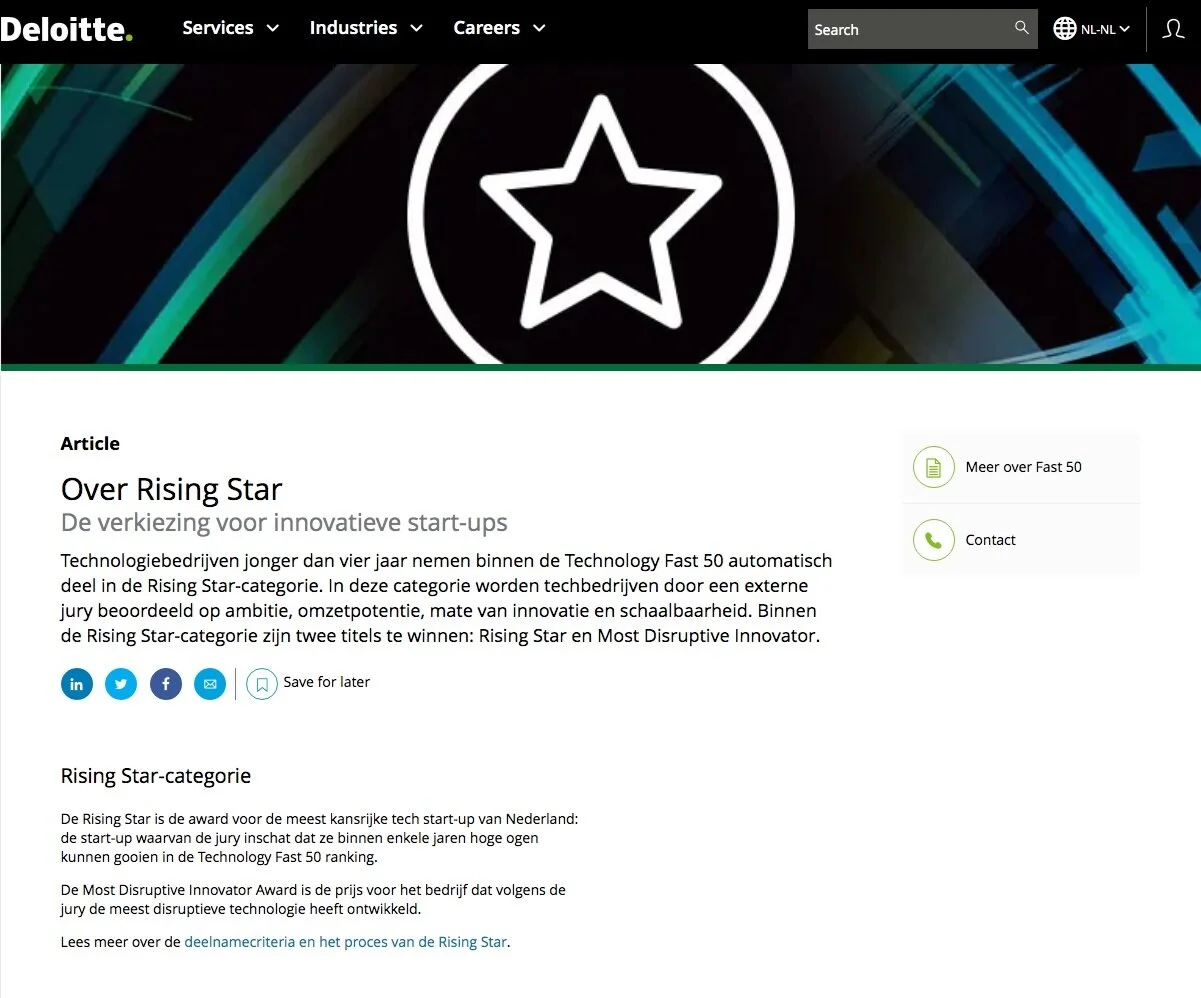This screenshot has width=1201, height=998.
Task: Share article via Twitter icon
Action: 121,684
